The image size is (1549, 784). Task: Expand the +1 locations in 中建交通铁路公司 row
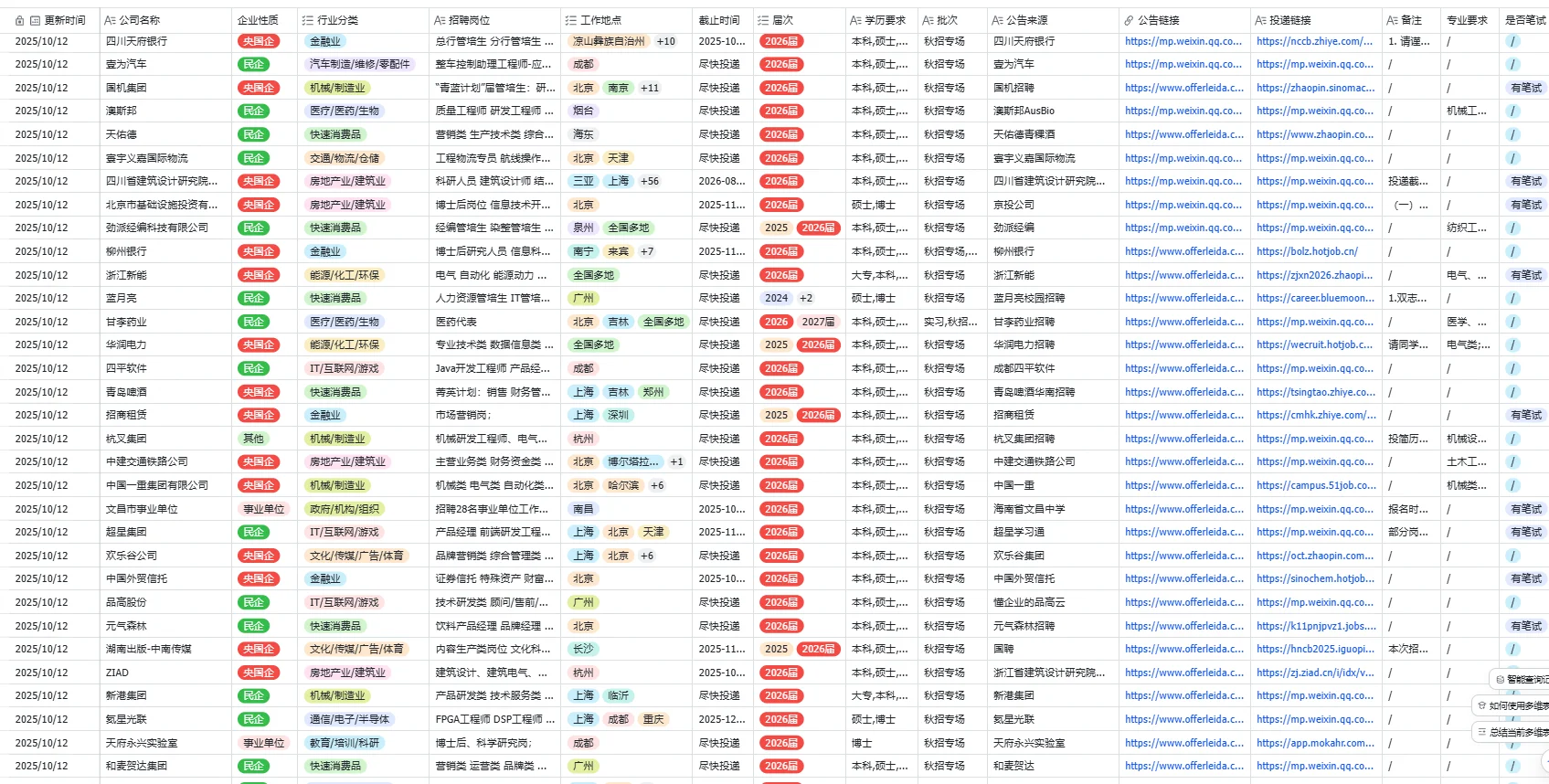click(677, 461)
